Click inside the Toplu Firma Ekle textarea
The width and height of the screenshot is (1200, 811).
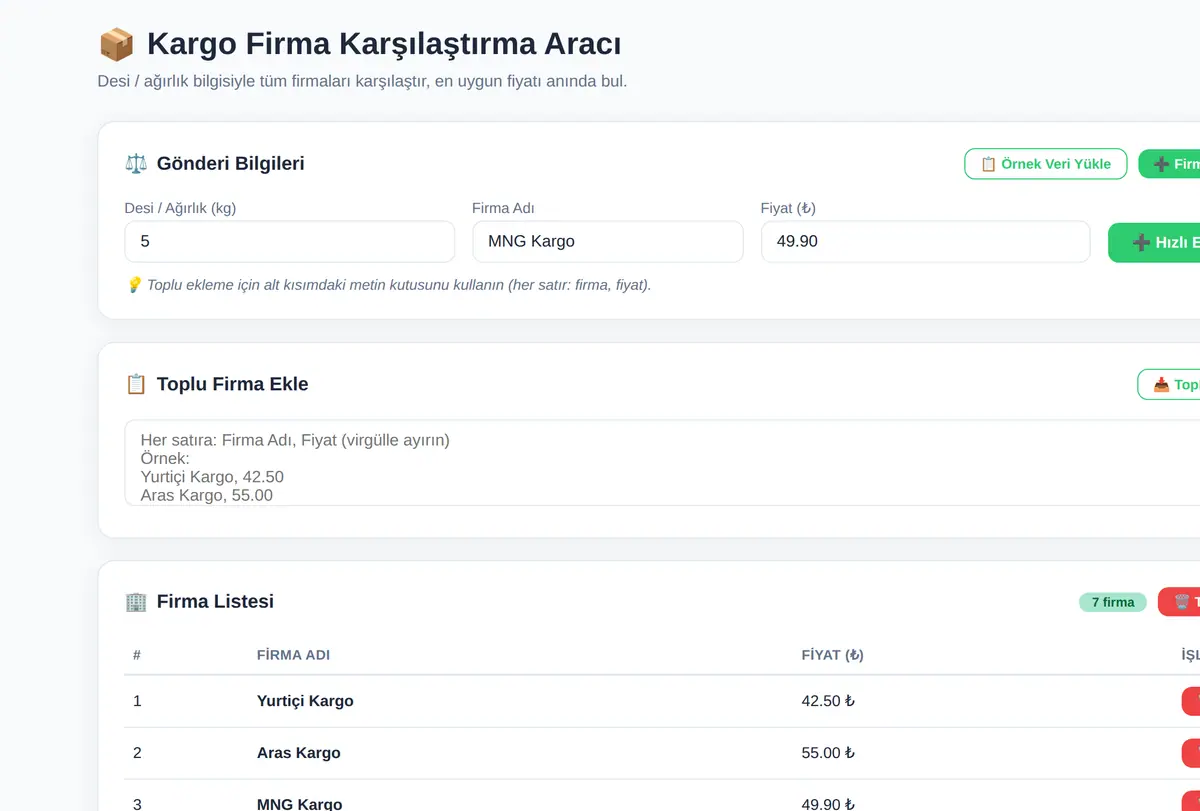[x=662, y=463]
